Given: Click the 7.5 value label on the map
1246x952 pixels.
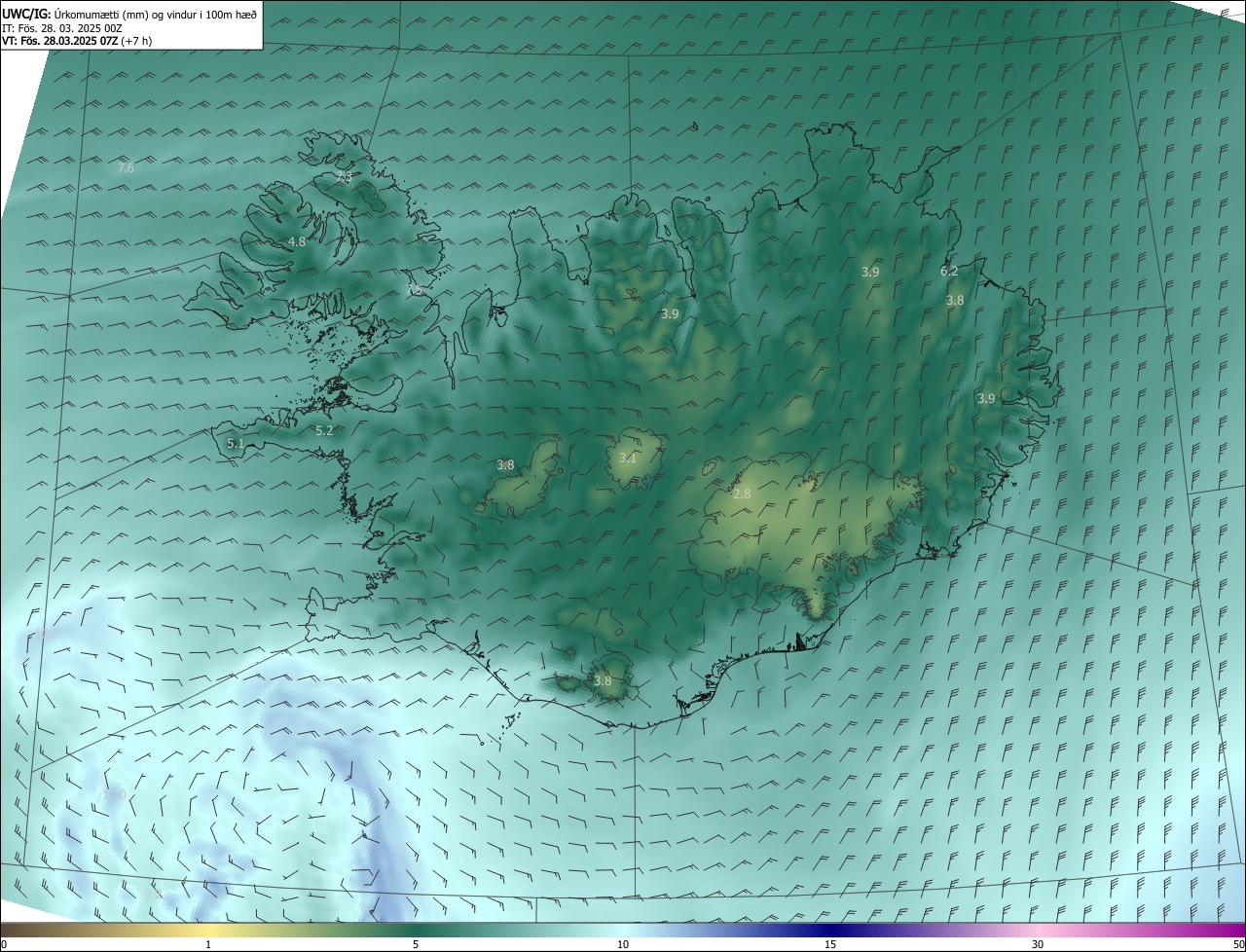Looking at the screenshot, I should click(416, 290).
